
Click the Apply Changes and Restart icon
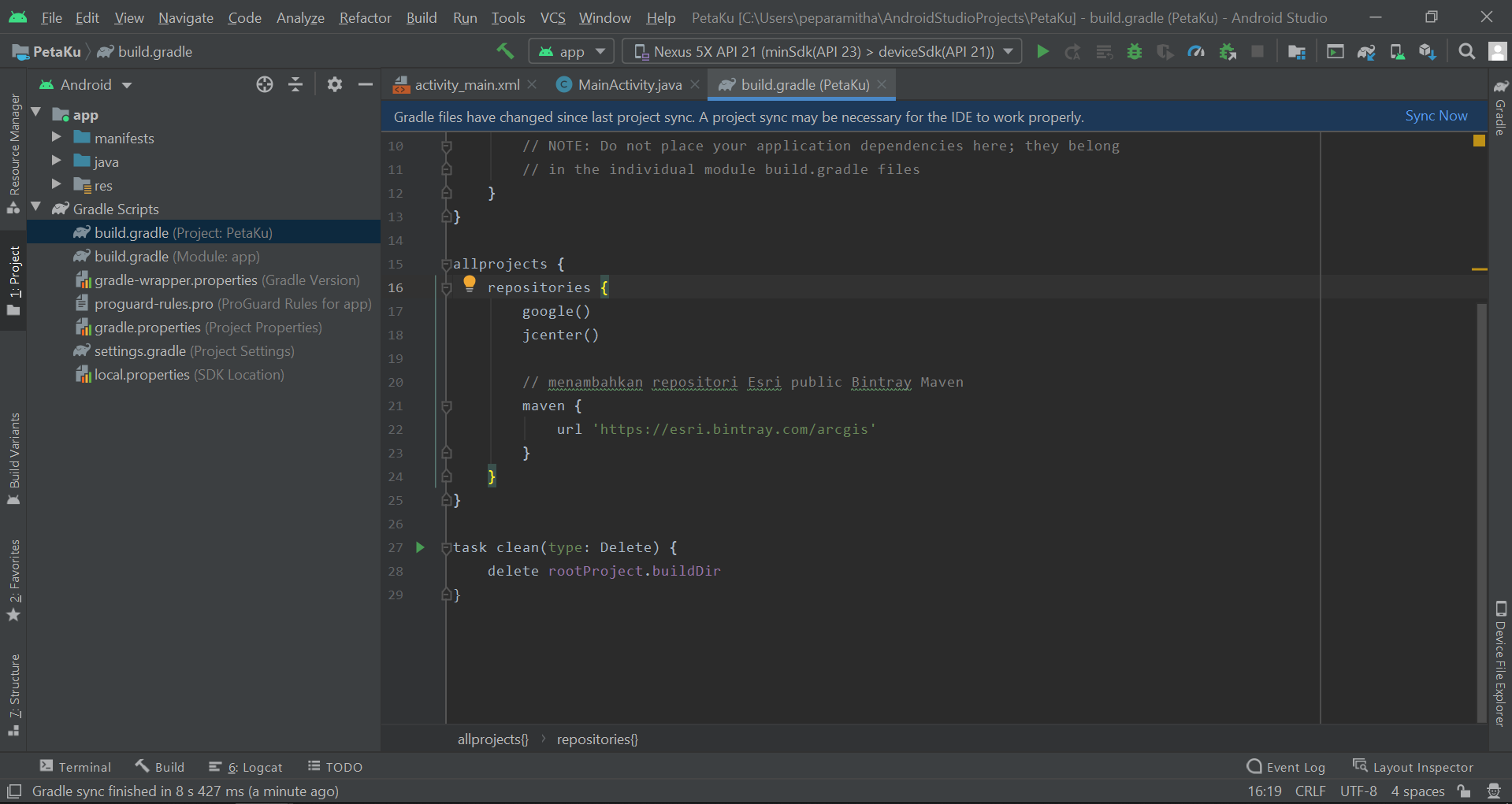point(1073,52)
